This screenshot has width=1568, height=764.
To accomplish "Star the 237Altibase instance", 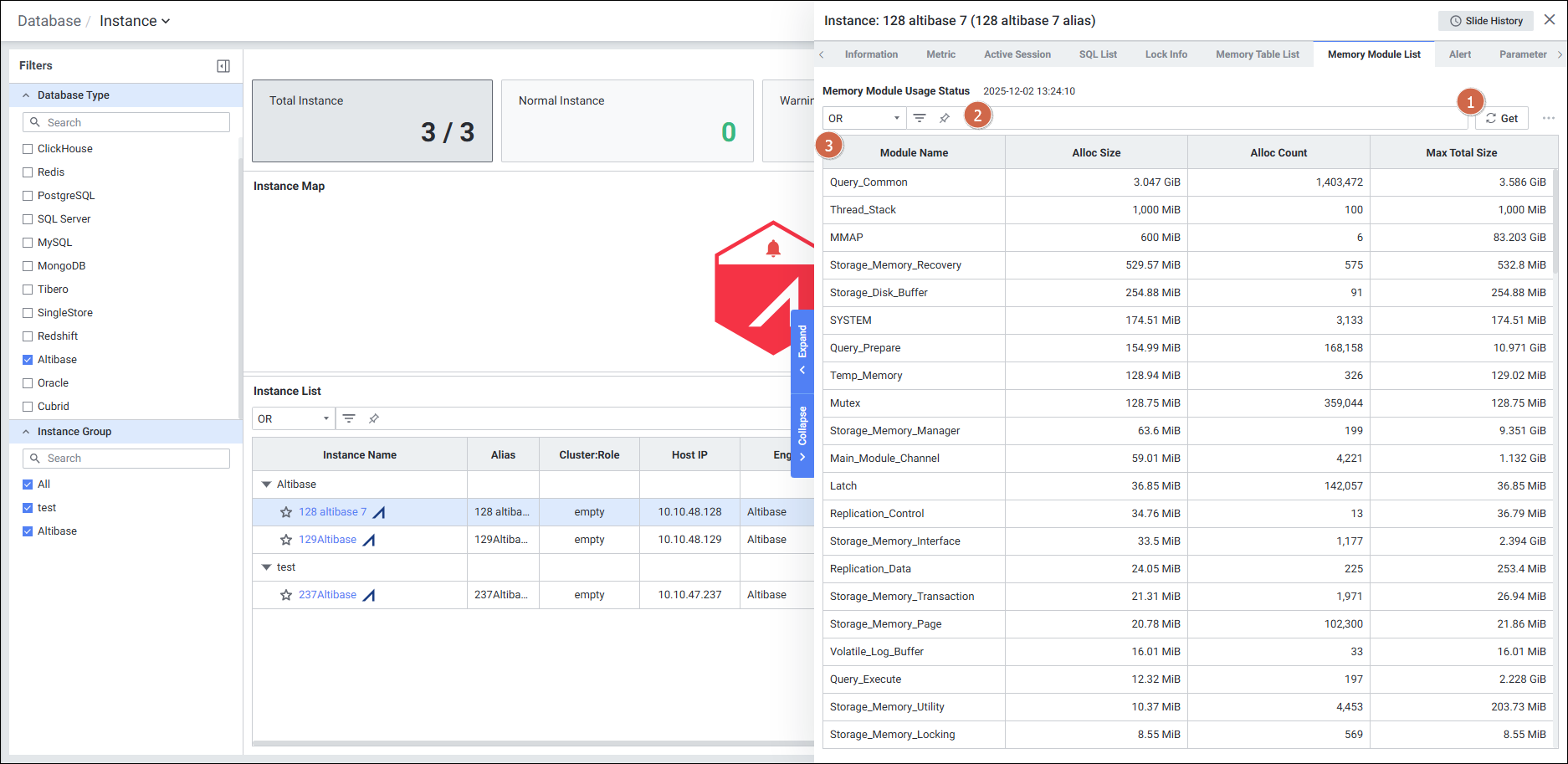I will [x=286, y=595].
